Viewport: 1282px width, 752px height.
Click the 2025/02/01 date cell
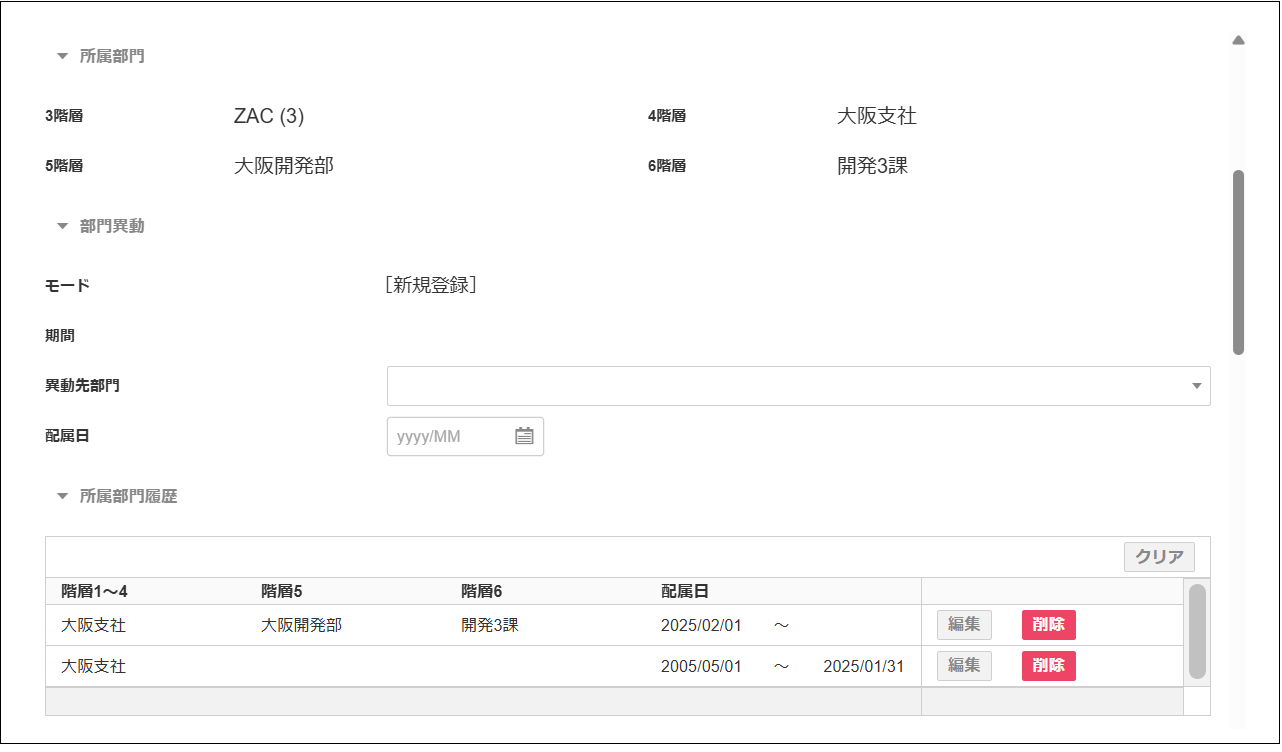(701, 626)
